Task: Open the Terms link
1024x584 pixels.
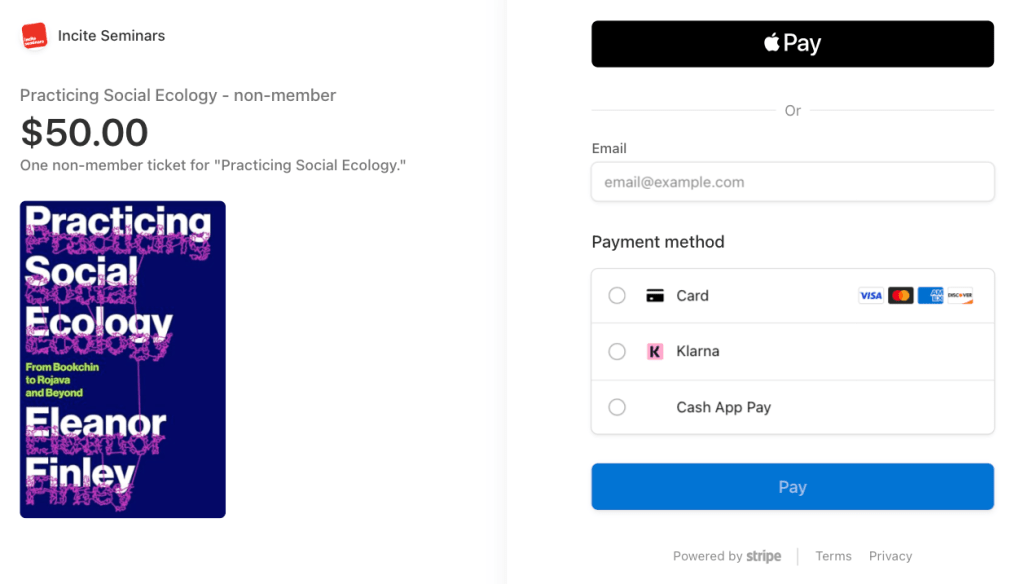Action: click(x=833, y=556)
